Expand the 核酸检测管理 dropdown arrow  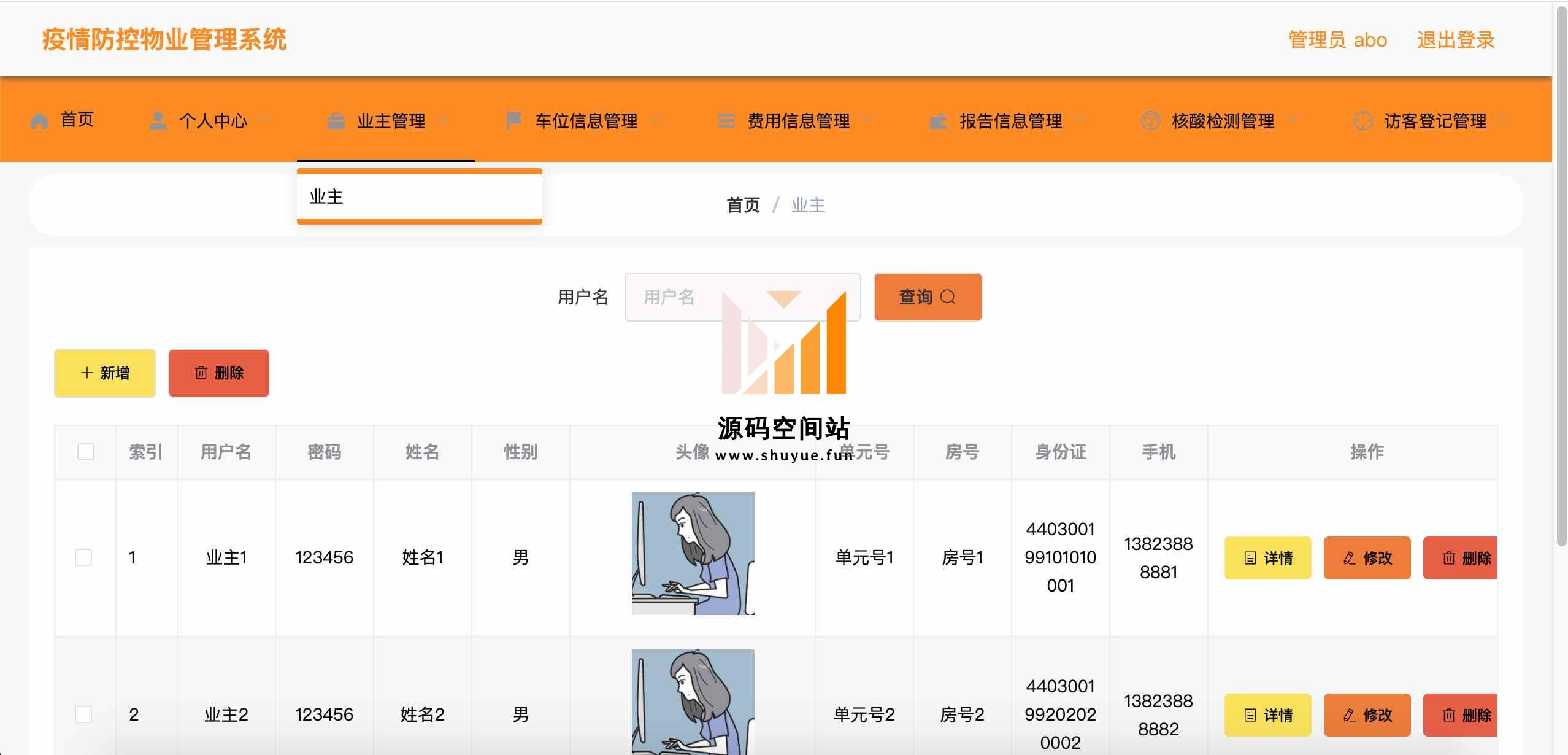tap(1292, 119)
